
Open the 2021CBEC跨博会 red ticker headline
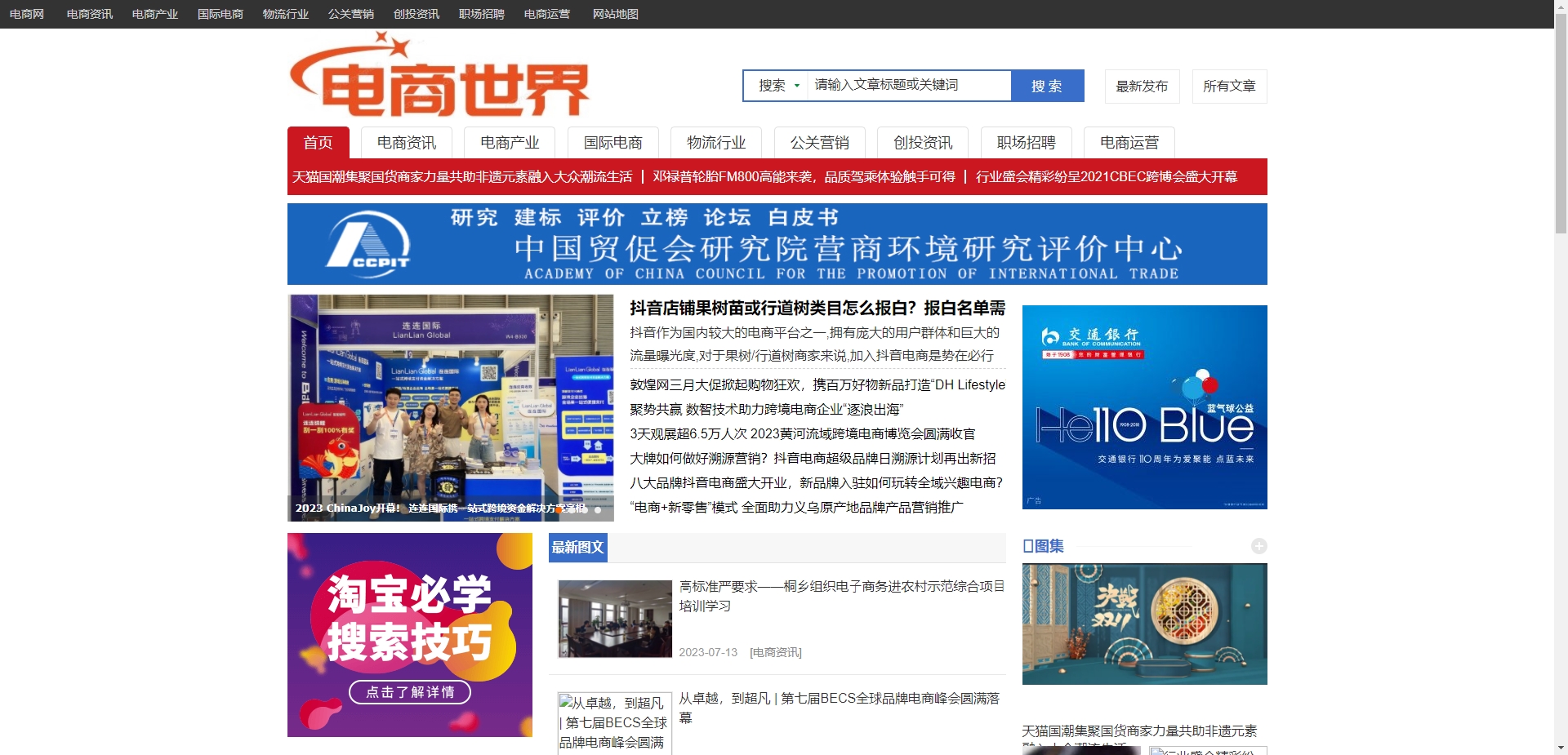(x=1107, y=176)
